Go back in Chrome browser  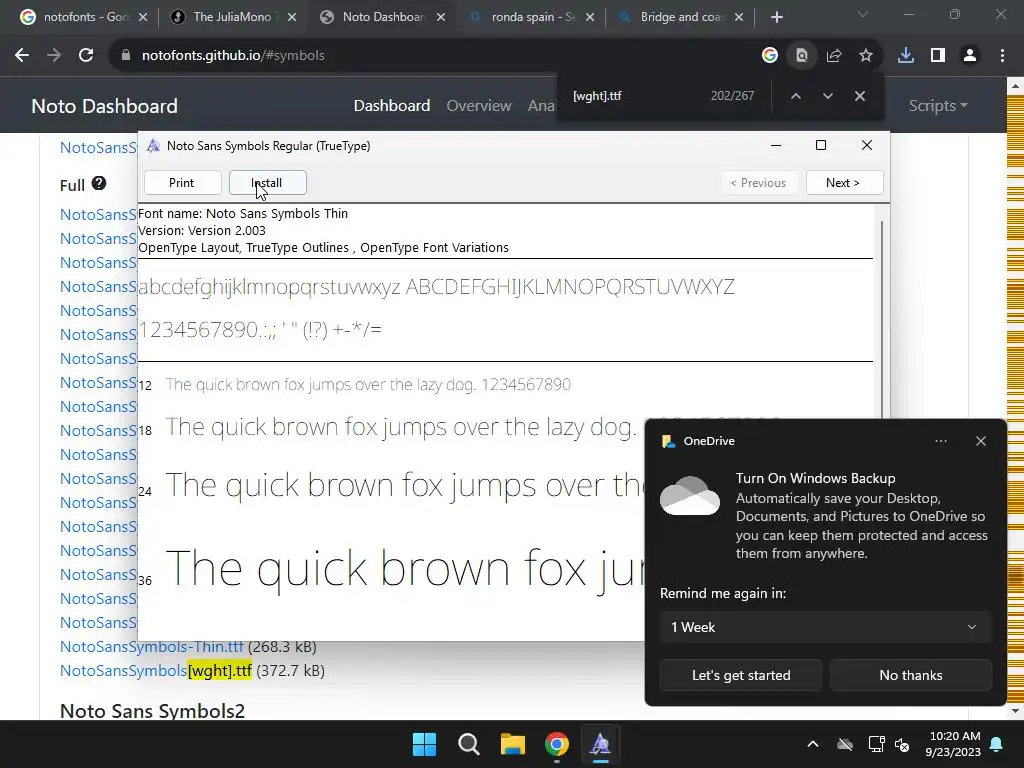22,56
